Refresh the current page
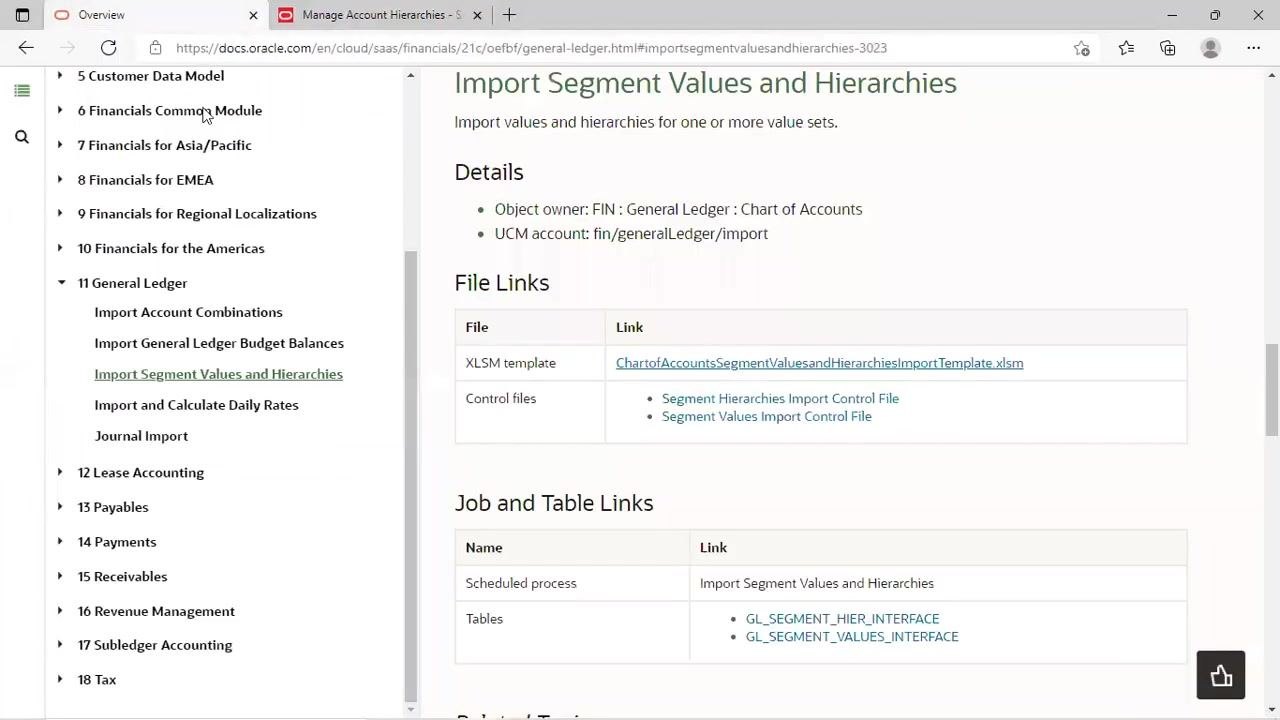The image size is (1280, 720). click(x=108, y=48)
